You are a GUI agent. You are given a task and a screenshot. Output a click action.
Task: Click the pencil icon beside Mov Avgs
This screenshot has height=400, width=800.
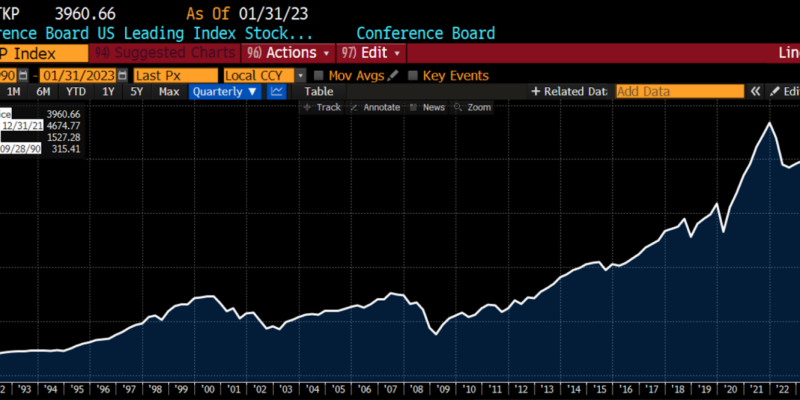pos(393,75)
